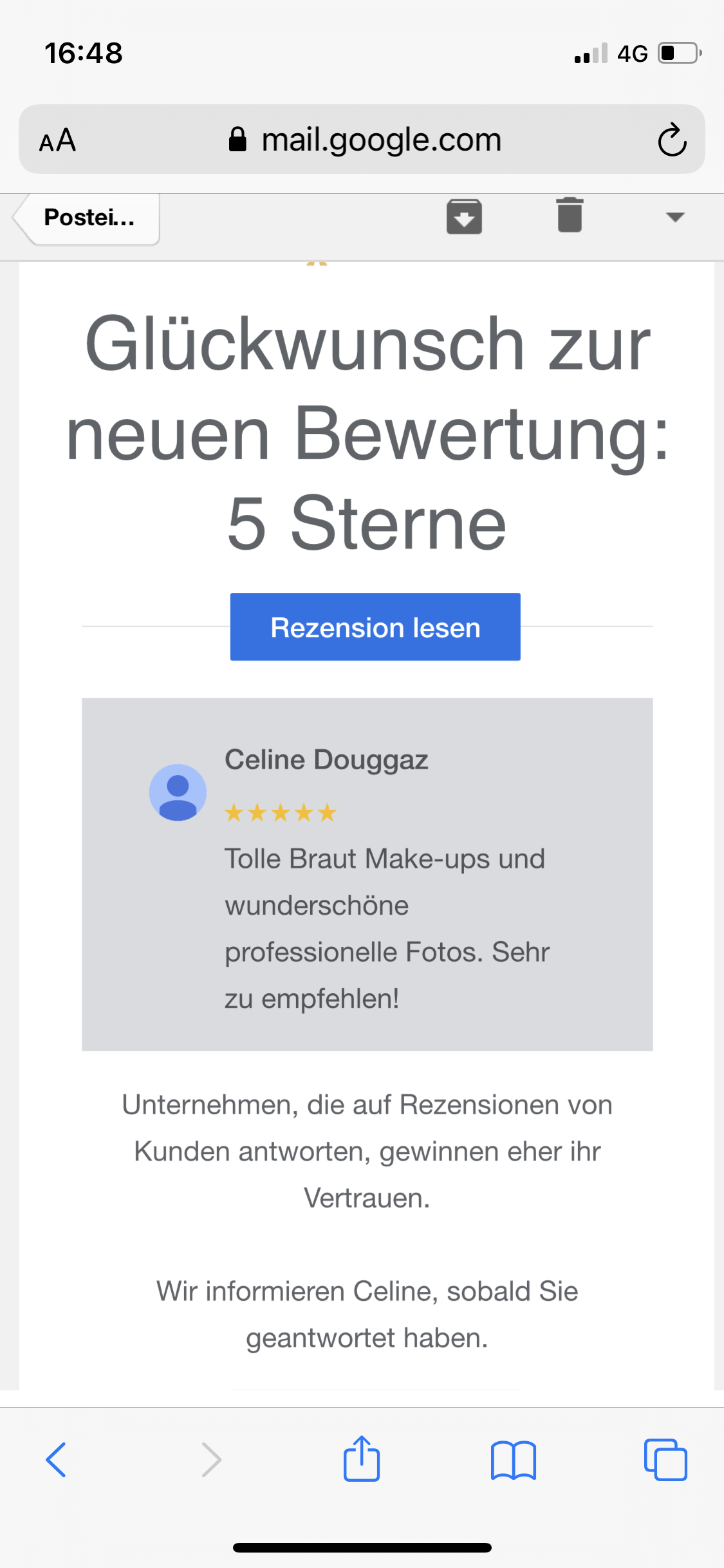Open the AA reader text options
This screenshot has width=724, height=1568.
pyautogui.click(x=58, y=140)
